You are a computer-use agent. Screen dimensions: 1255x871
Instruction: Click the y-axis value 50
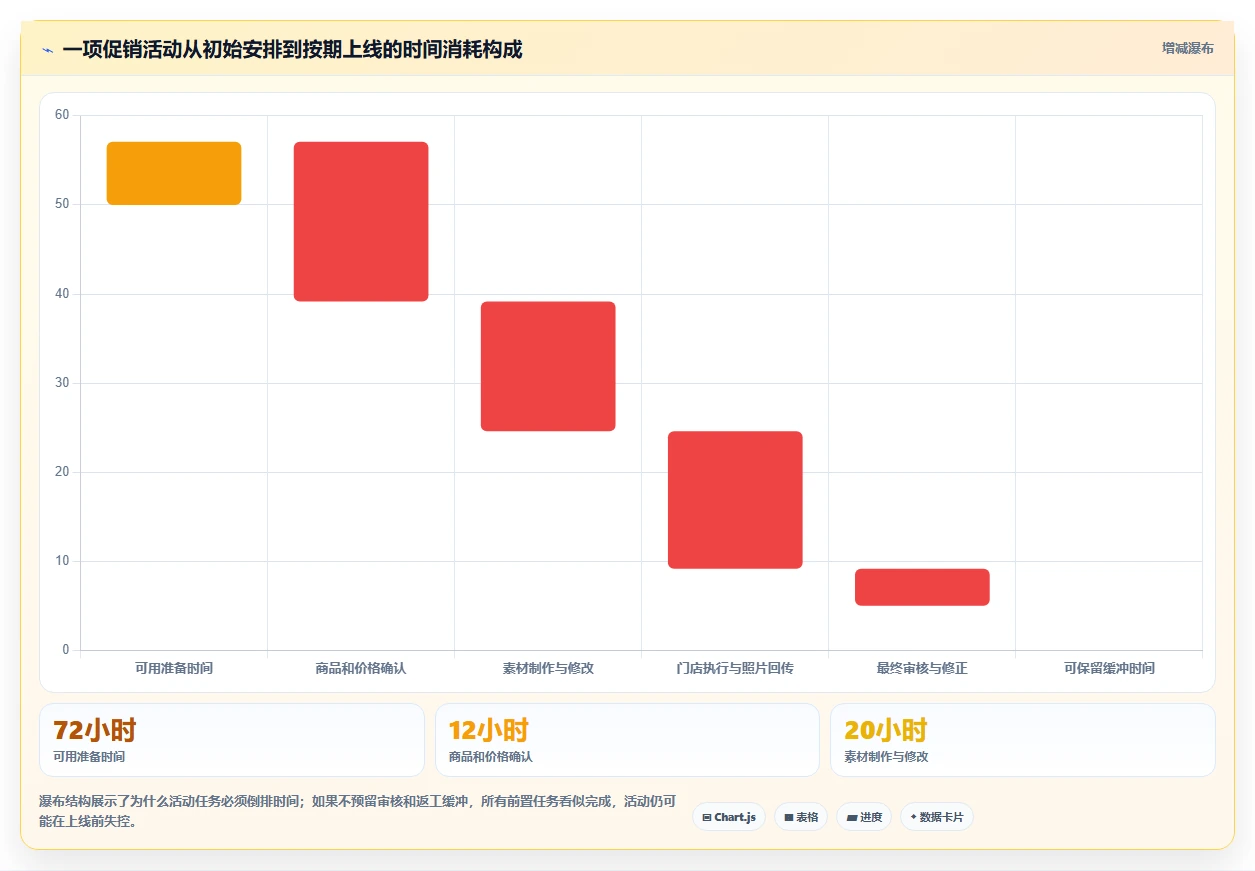(x=62, y=204)
